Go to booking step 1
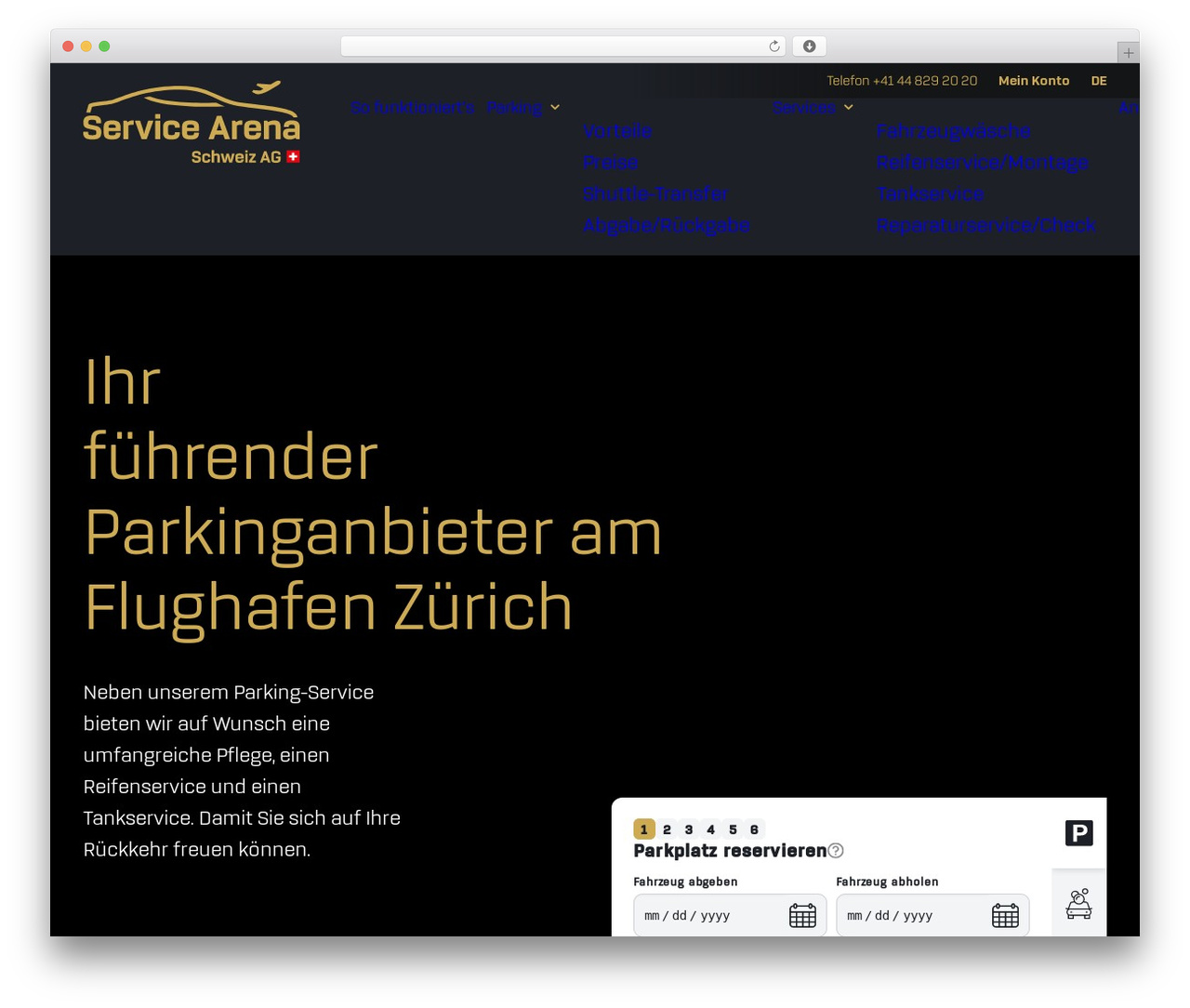 (644, 829)
